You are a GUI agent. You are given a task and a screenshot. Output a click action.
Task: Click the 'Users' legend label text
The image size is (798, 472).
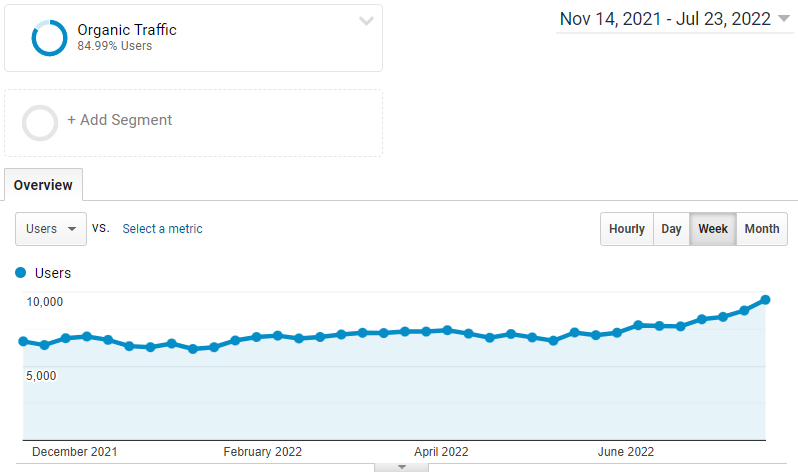[53, 273]
